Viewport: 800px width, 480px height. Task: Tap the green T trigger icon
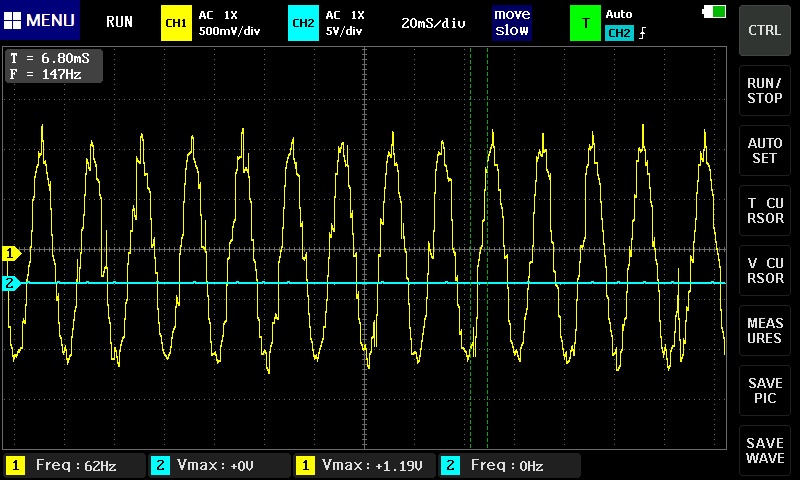click(x=585, y=22)
